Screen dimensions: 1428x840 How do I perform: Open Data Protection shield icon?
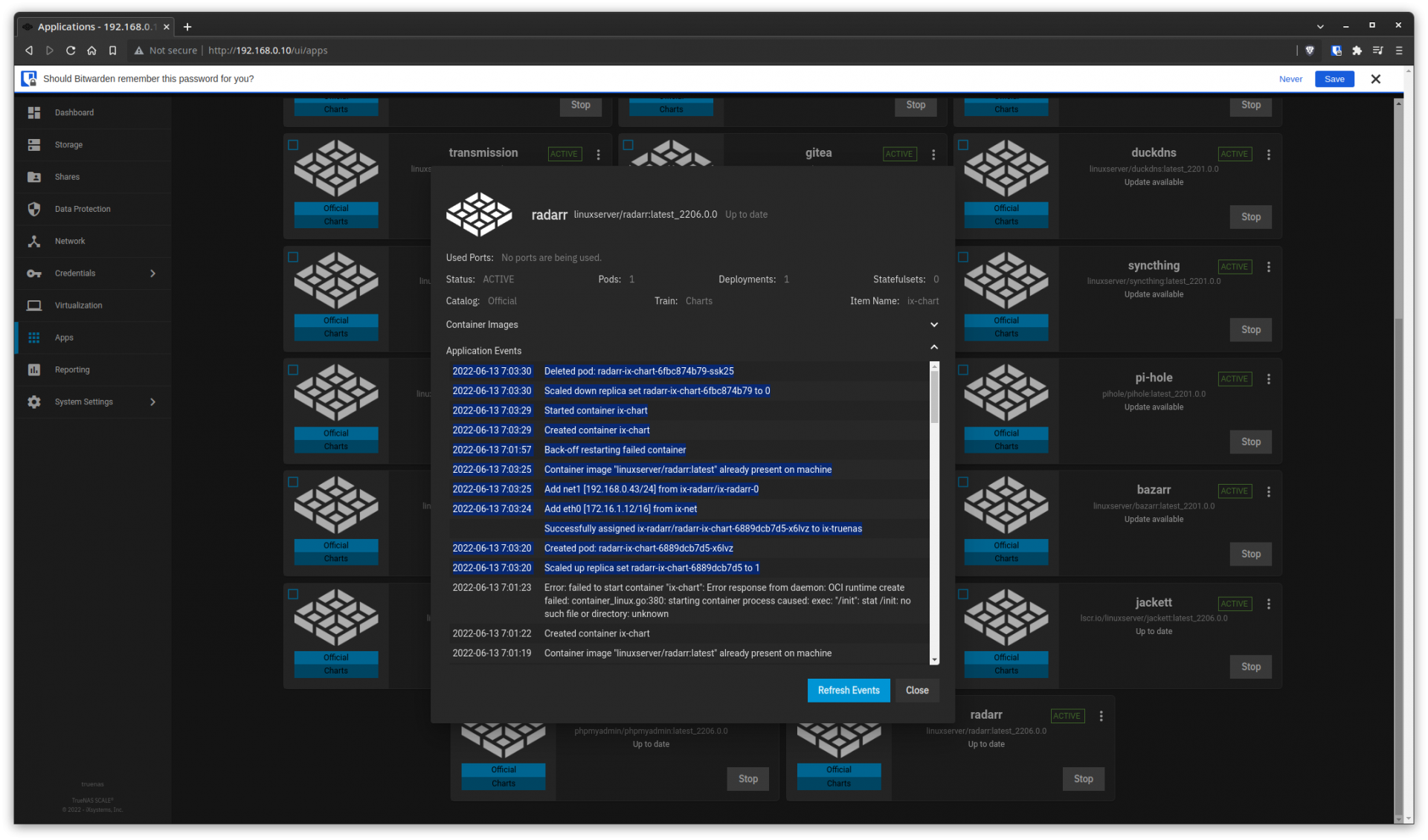[x=34, y=209]
